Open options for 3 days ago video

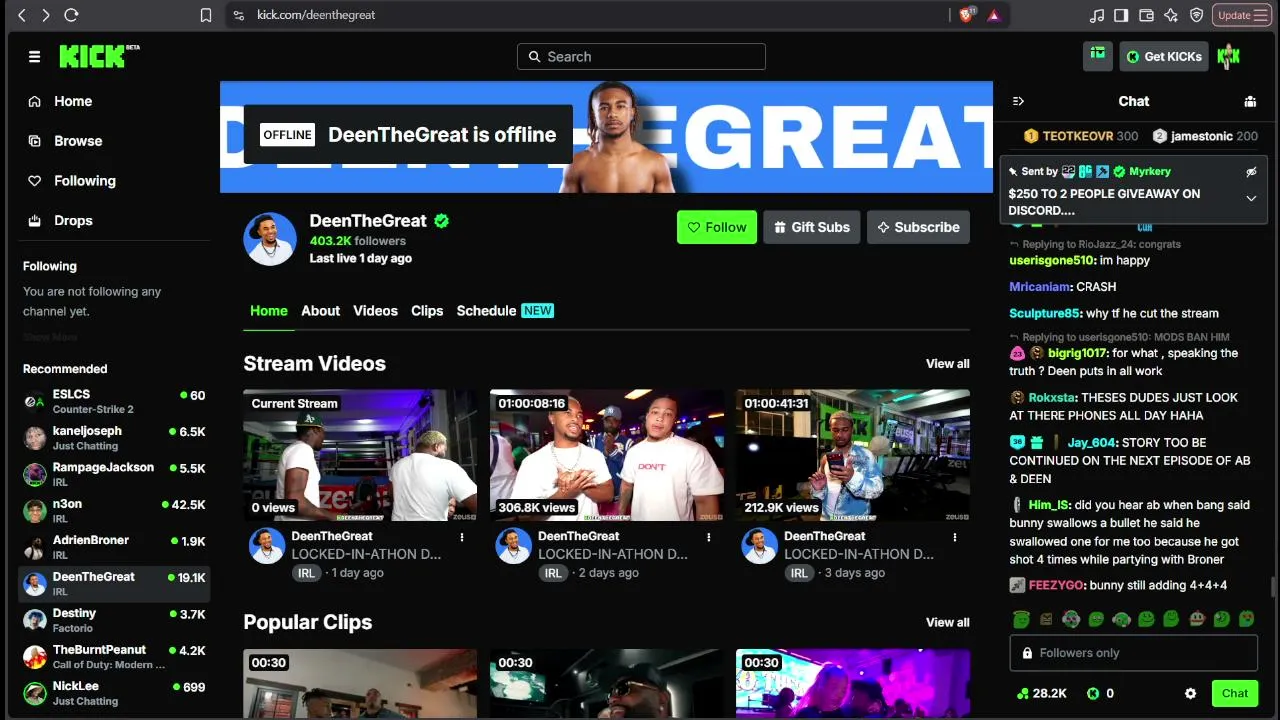click(x=955, y=537)
